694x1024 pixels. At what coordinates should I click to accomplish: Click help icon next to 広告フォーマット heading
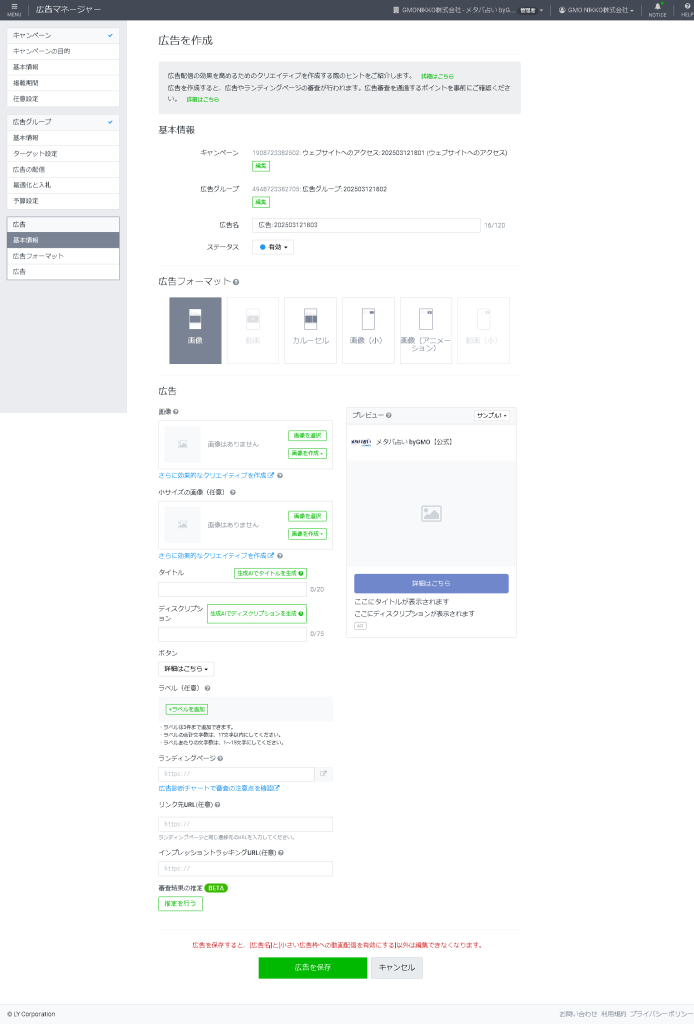coord(236,282)
